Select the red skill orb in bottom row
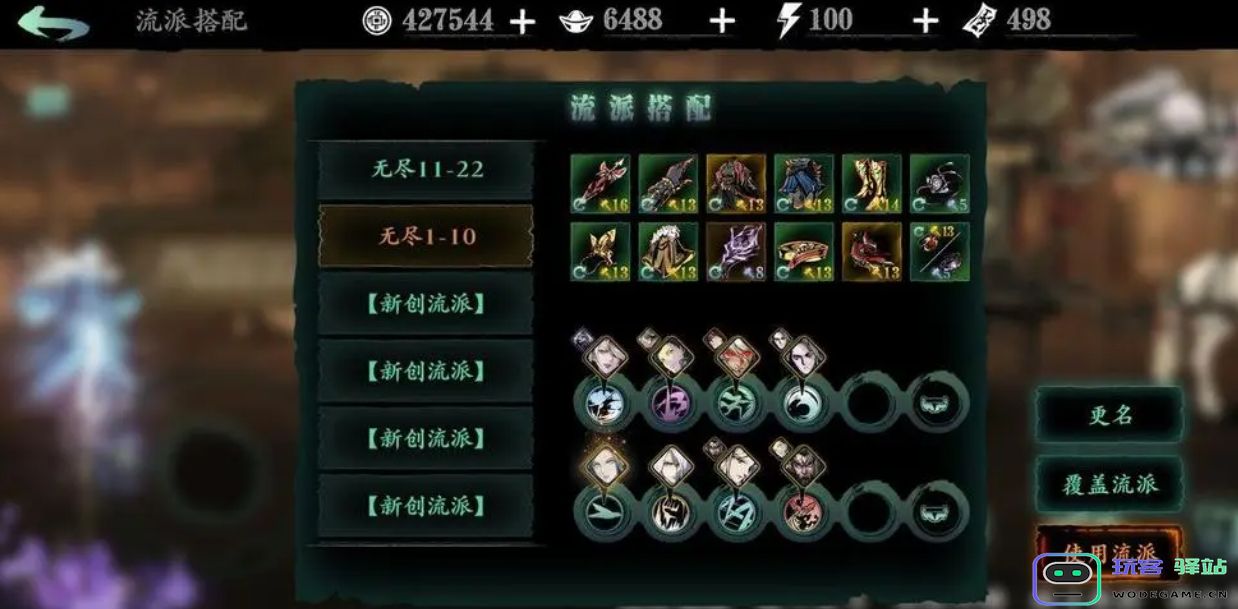Viewport: 1238px width, 609px height. (x=802, y=512)
